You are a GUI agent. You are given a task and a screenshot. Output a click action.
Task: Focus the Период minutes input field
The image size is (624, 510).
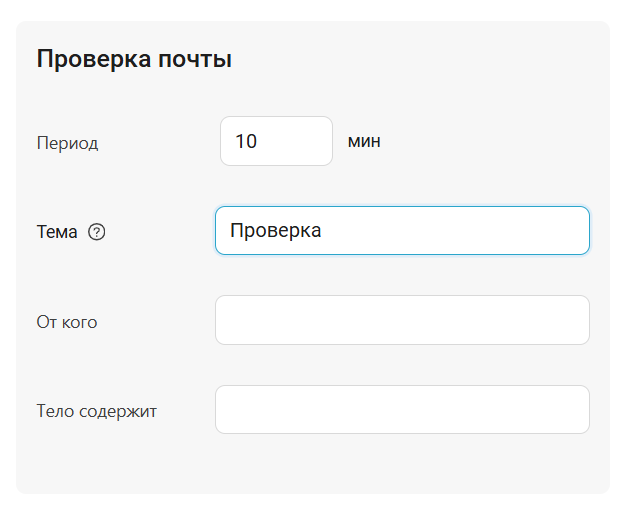[x=276, y=141]
